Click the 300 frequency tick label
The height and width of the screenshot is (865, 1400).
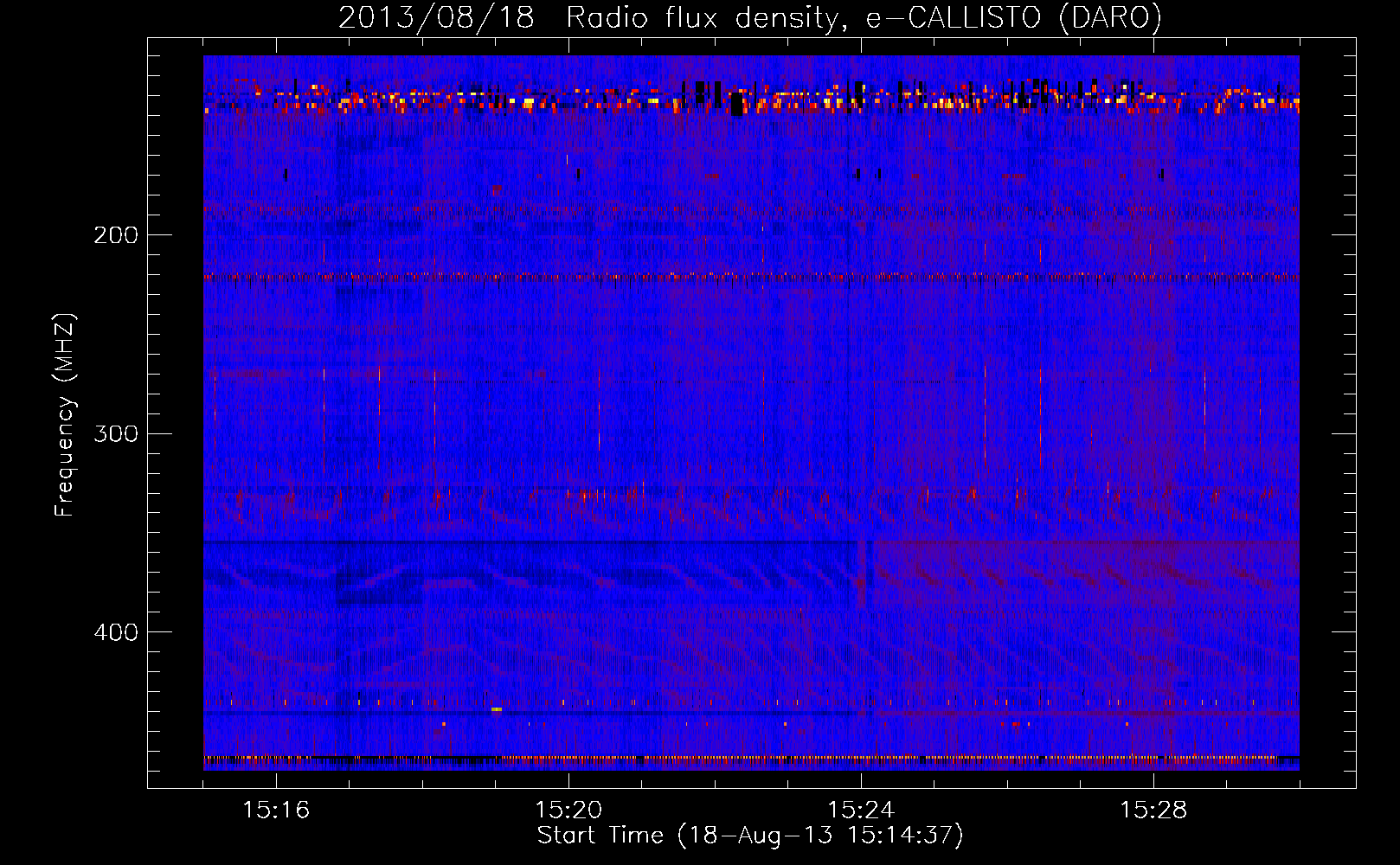pyautogui.click(x=116, y=433)
